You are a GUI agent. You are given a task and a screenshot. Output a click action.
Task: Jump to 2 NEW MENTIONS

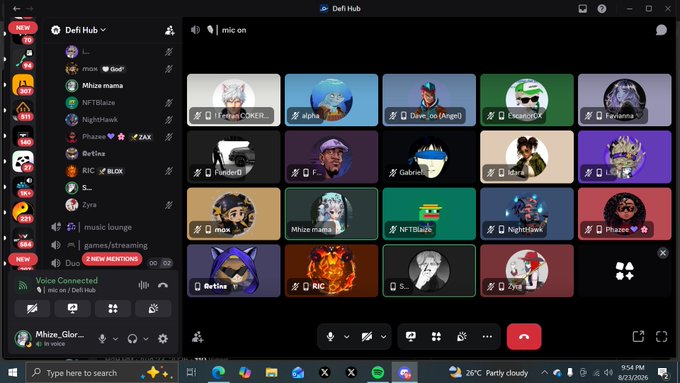[112, 259]
